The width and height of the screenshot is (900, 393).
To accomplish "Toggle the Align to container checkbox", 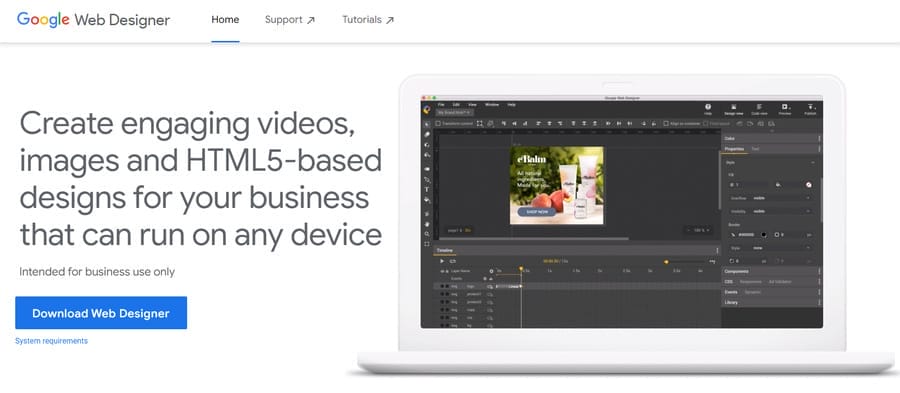I will (666, 123).
